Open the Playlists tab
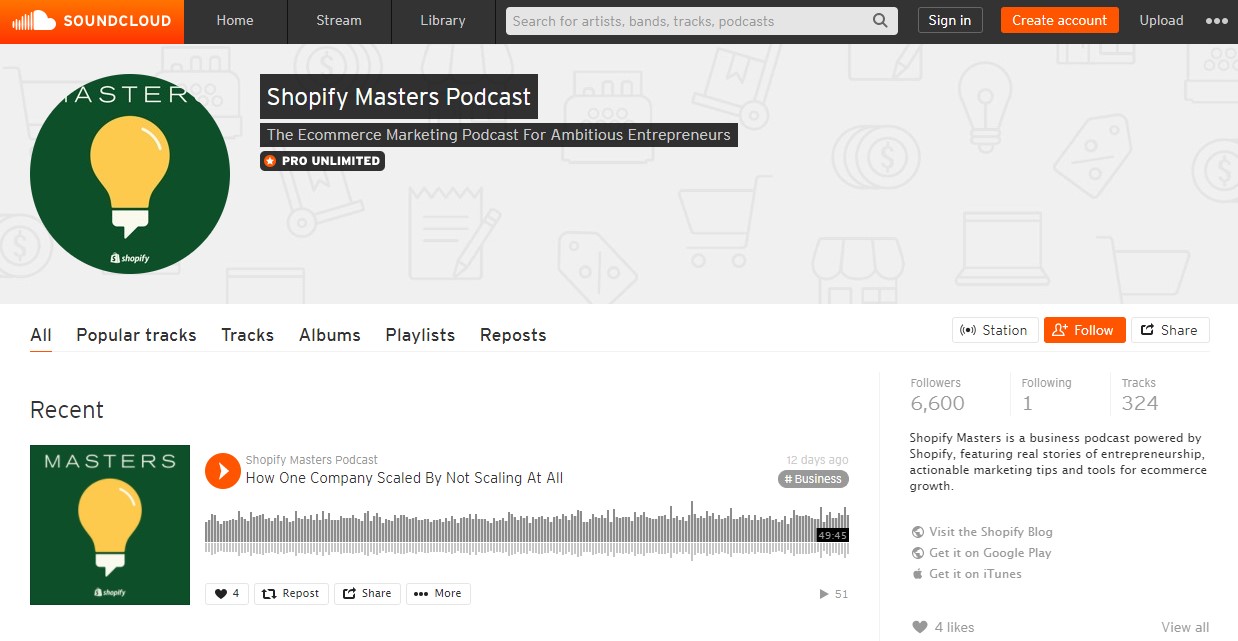Viewport: 1238px width, 641px height. point(420,335)
